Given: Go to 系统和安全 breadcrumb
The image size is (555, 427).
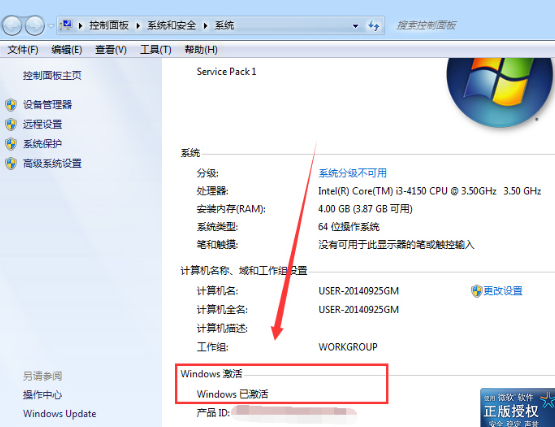Looking at the screenshot, I should [171, 25].
